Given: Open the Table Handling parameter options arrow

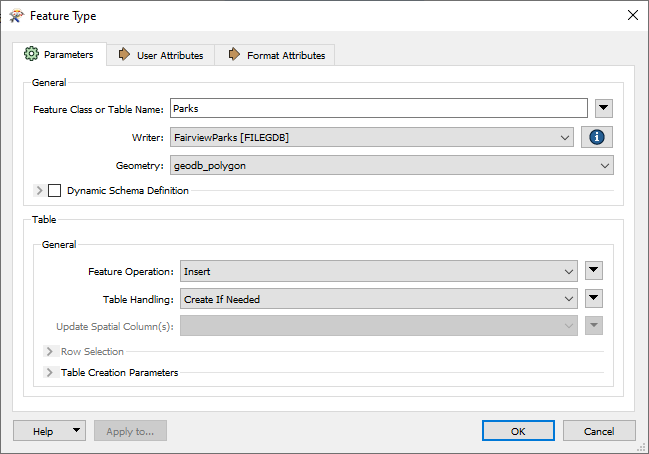Looking at the screenshot, I should [x=594, y=298].
